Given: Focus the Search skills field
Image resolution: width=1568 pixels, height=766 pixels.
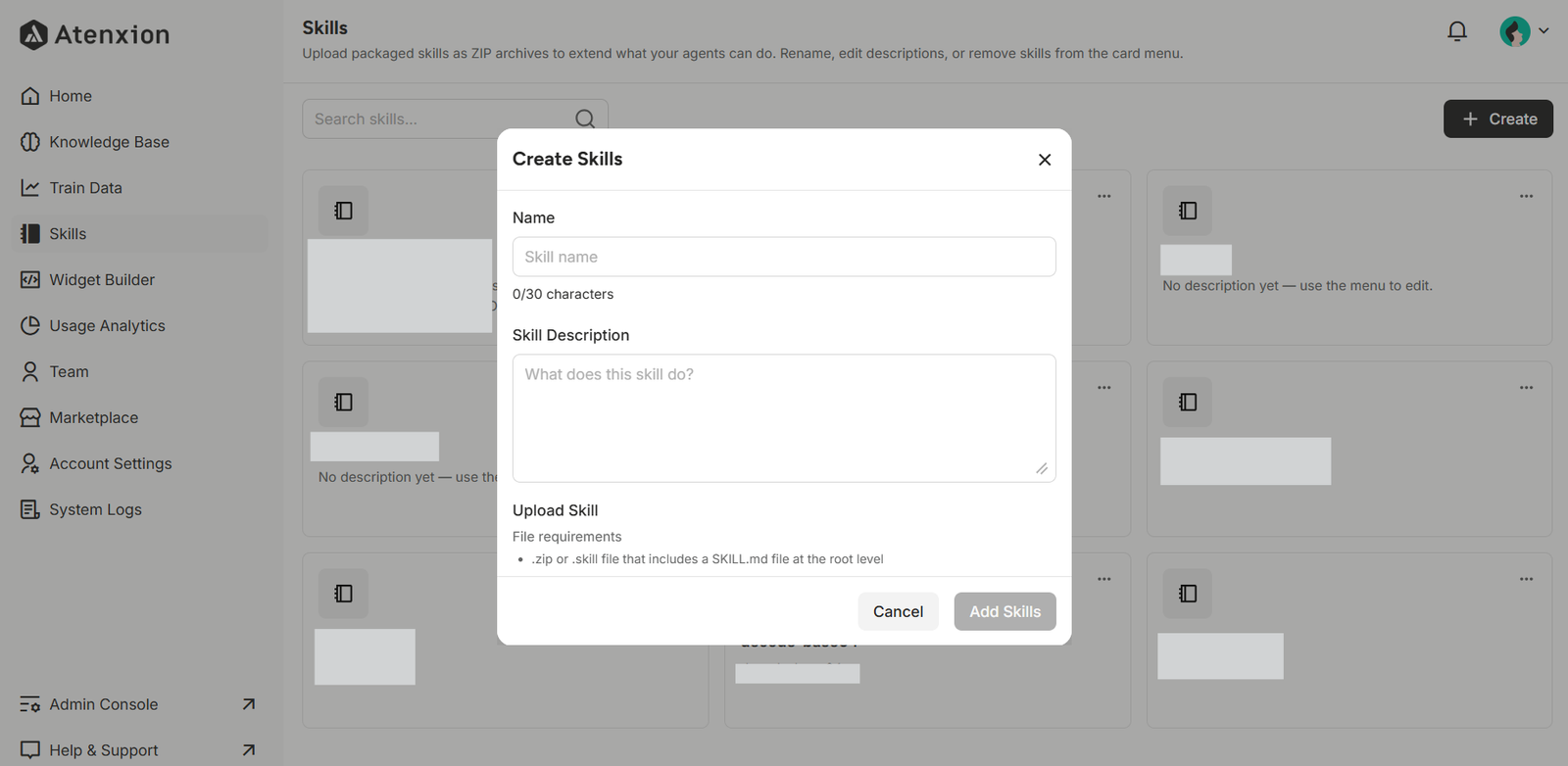Looking at the screenshot, I should tap(455, 119).
